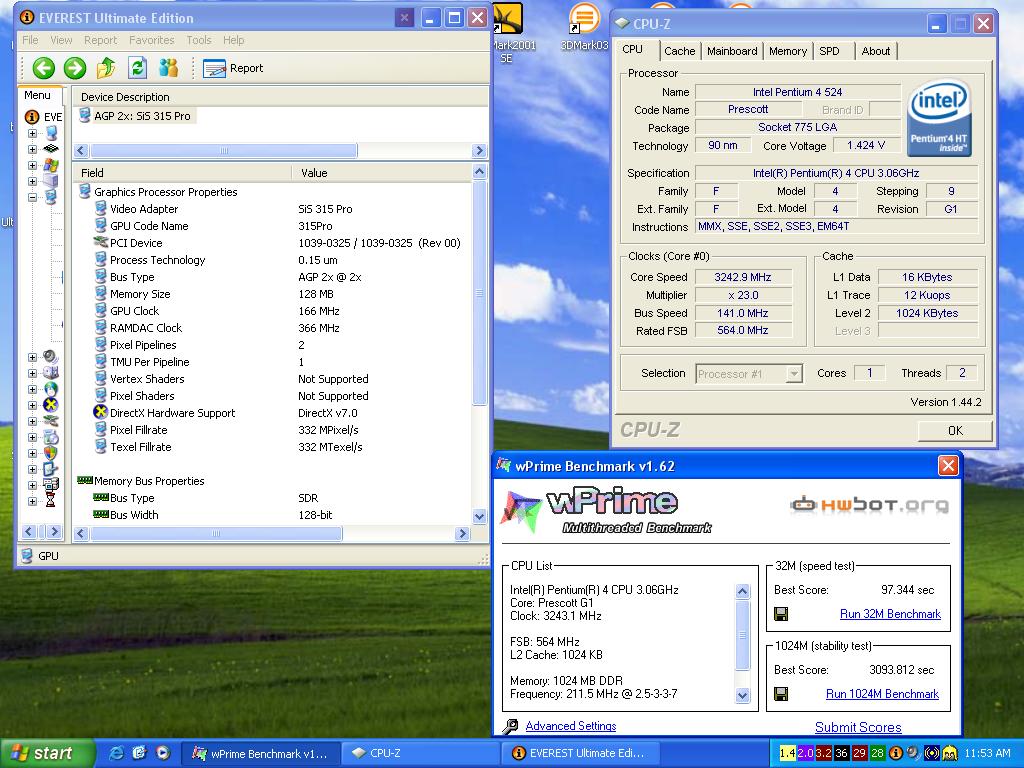The width and height of the screenshot is (1024, 768).
Task: Select the AGP 2x: SiS 315 Pro device row
Action: coord(135,116)
